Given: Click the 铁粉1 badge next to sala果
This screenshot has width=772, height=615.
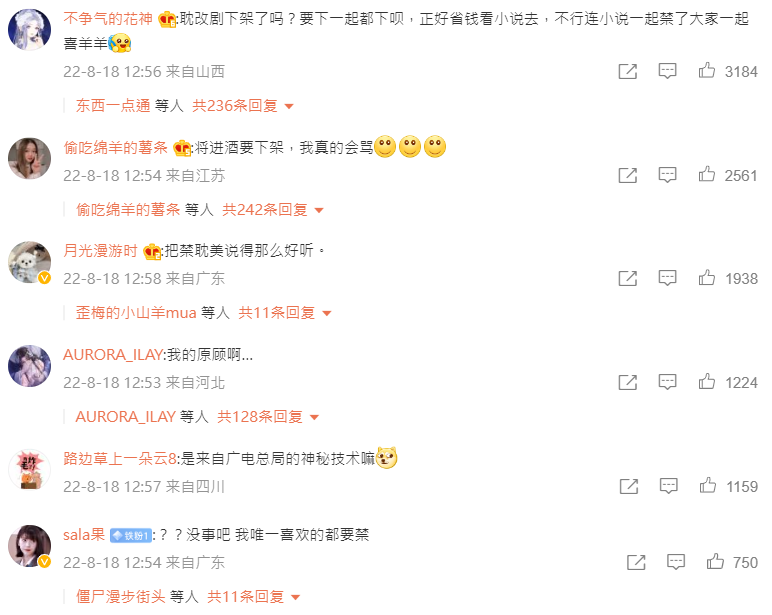Looking at the screenshot, I should click(x=131, y=535).
